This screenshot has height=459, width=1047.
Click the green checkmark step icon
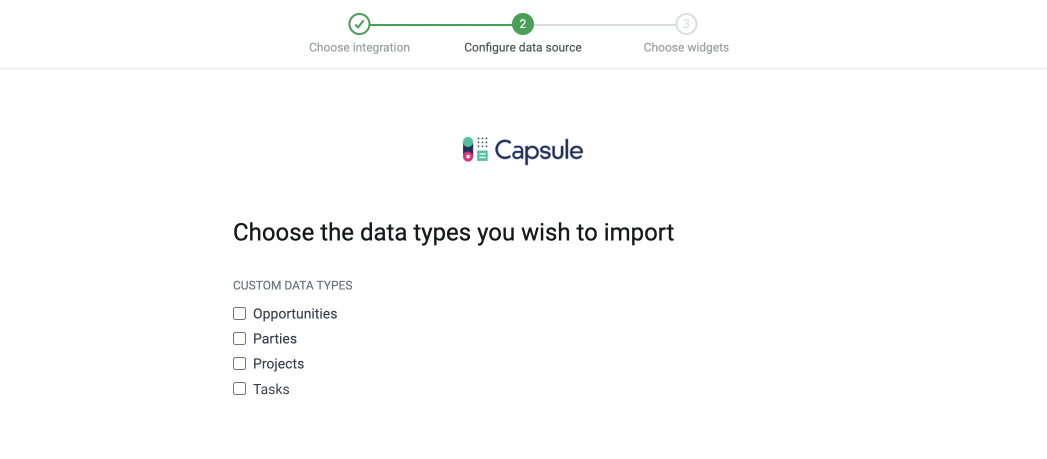pos(359,24)
